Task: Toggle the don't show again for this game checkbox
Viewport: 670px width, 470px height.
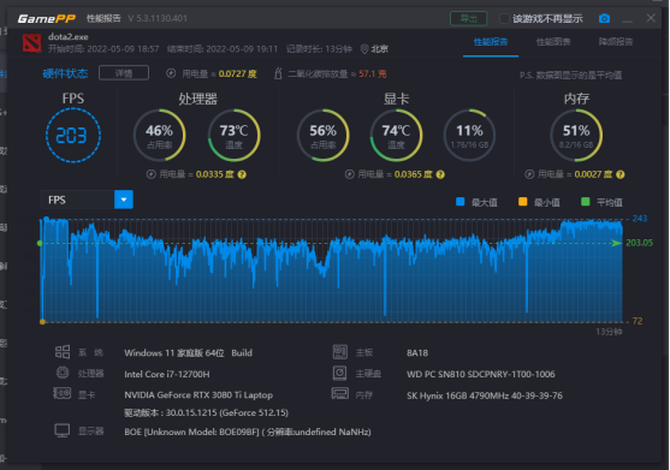Action: pyautogui.click(x=504, y=18)
